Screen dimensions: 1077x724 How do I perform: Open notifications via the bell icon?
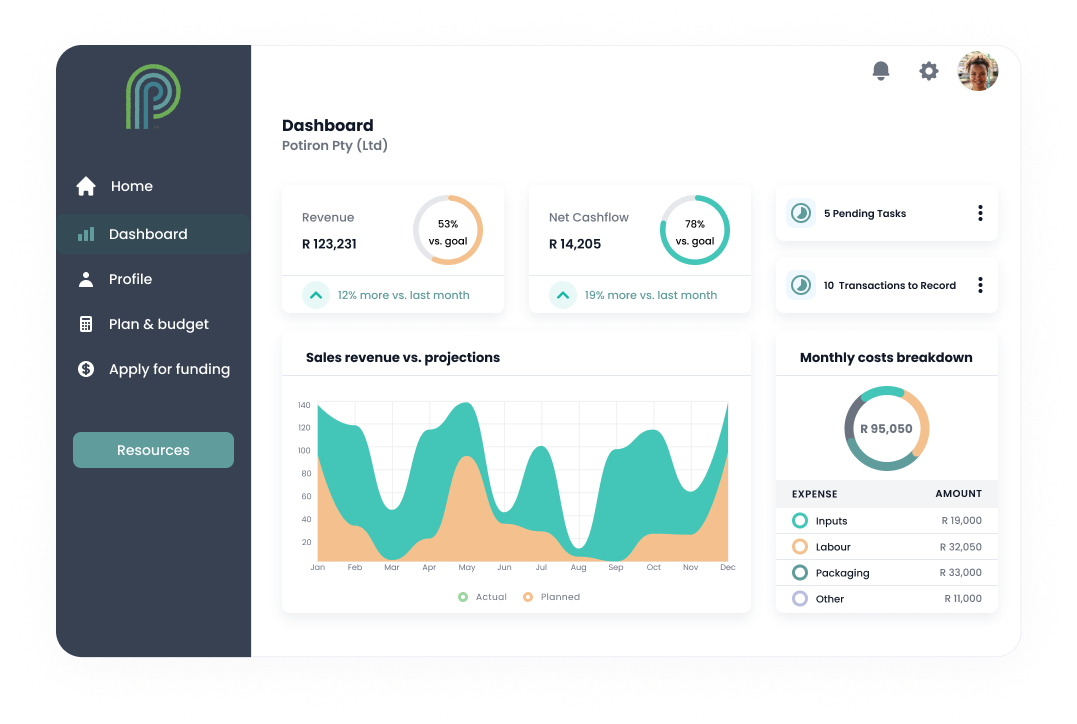click(x=880, y=71)
